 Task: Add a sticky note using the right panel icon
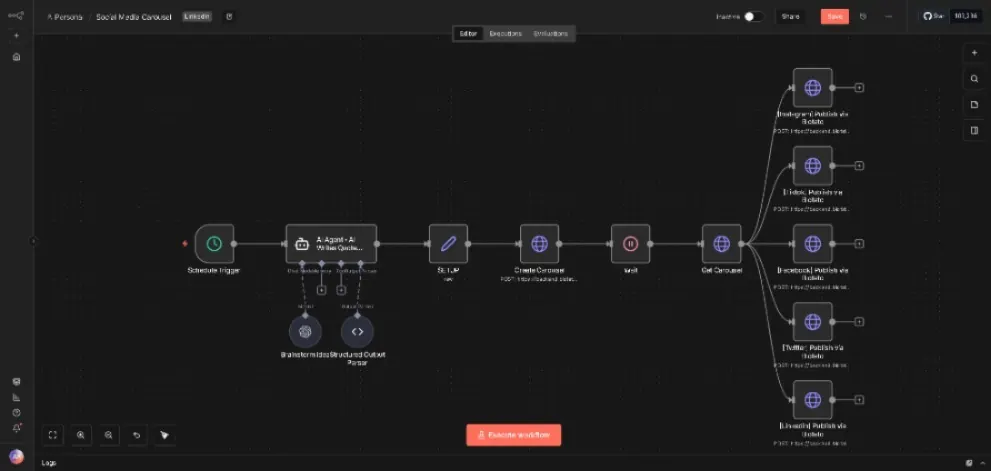click(x=974, y=105)
